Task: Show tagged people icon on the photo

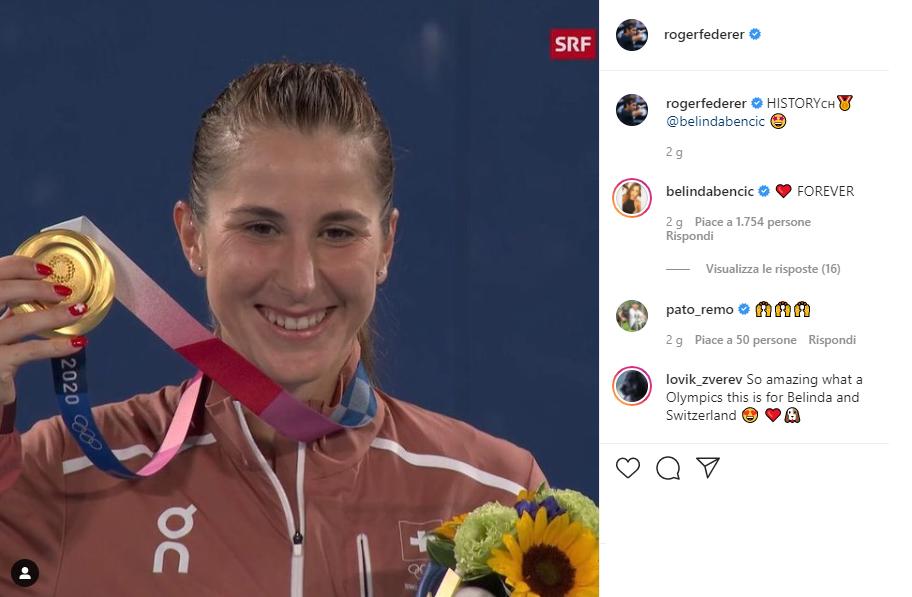Action: 25,573
